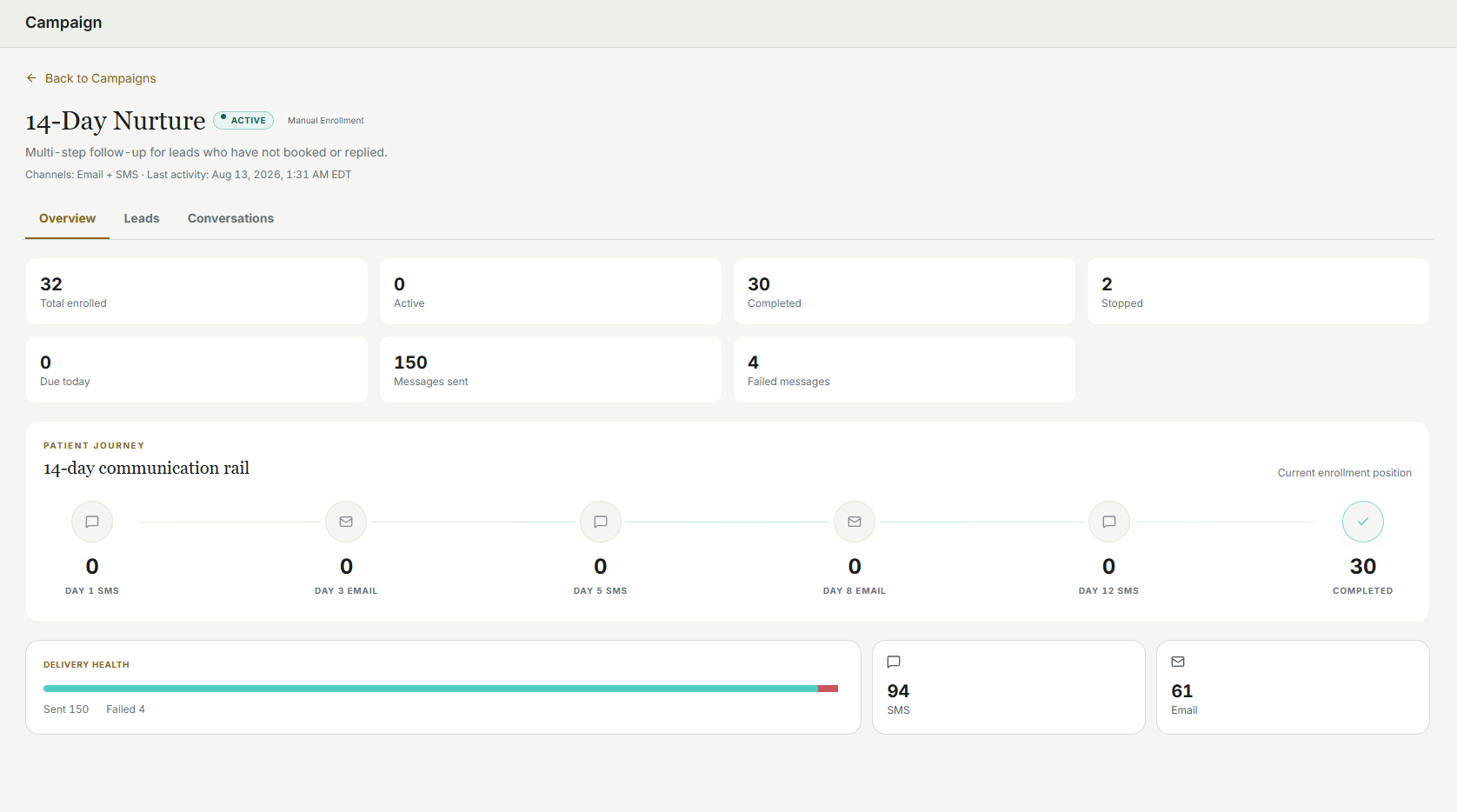Click the envelope icon in the 61 Email card
This screenshot has width=1457, height=812.
[x=1178, y=662]
